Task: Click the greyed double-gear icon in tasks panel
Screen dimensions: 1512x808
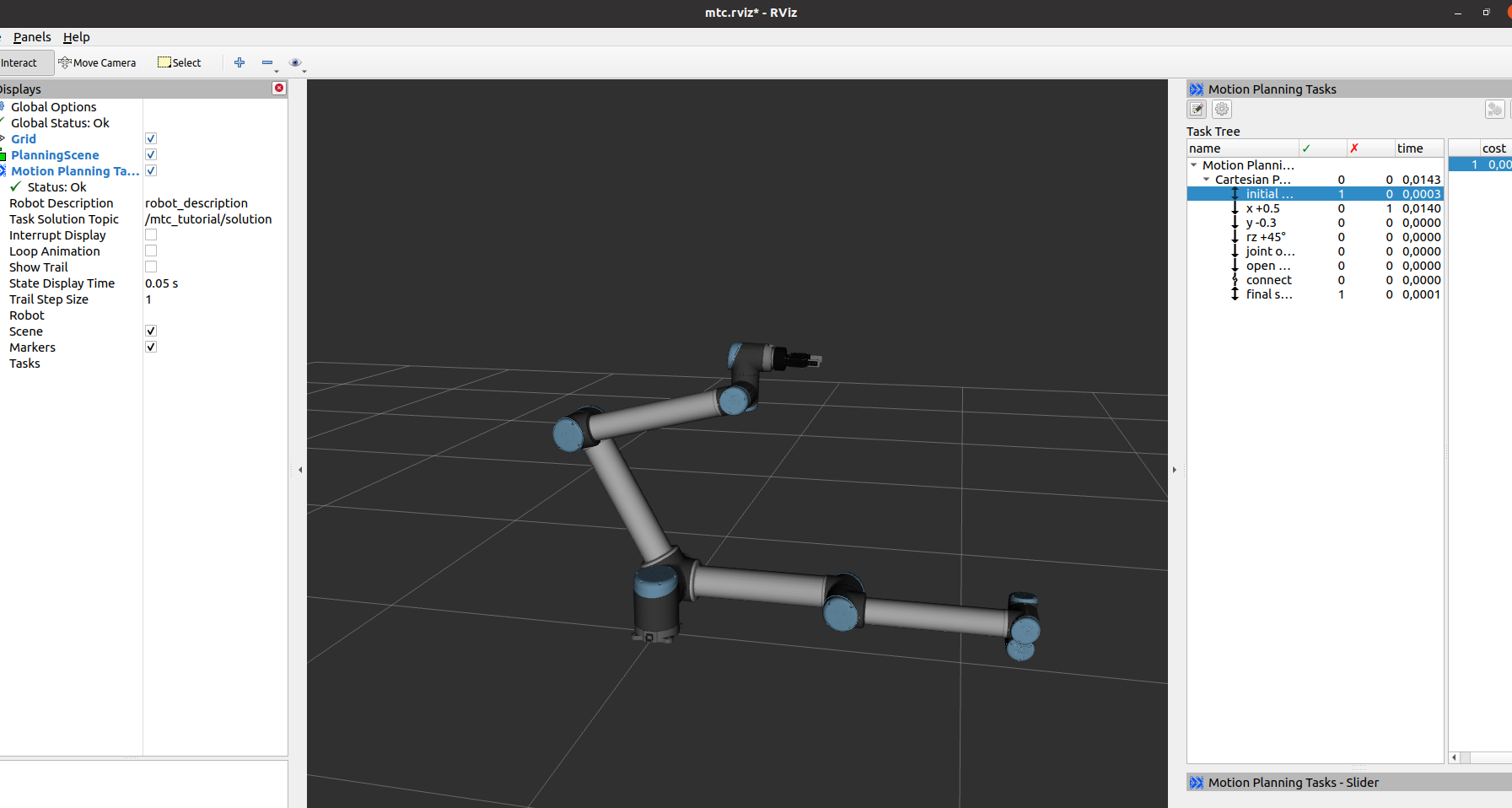Action: click(1494, 109)
